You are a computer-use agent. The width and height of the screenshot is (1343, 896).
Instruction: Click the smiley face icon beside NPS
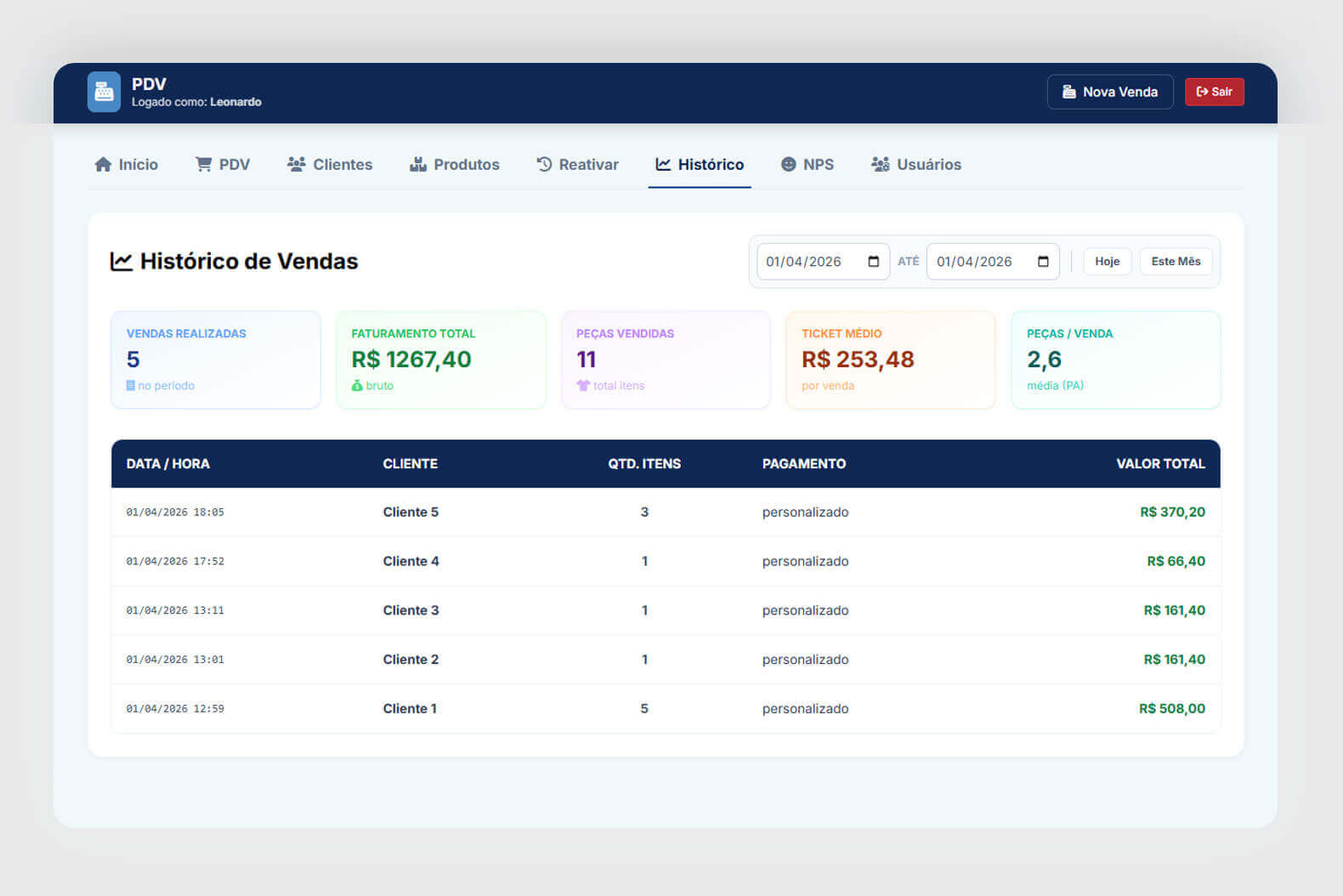tap(788, 164)
